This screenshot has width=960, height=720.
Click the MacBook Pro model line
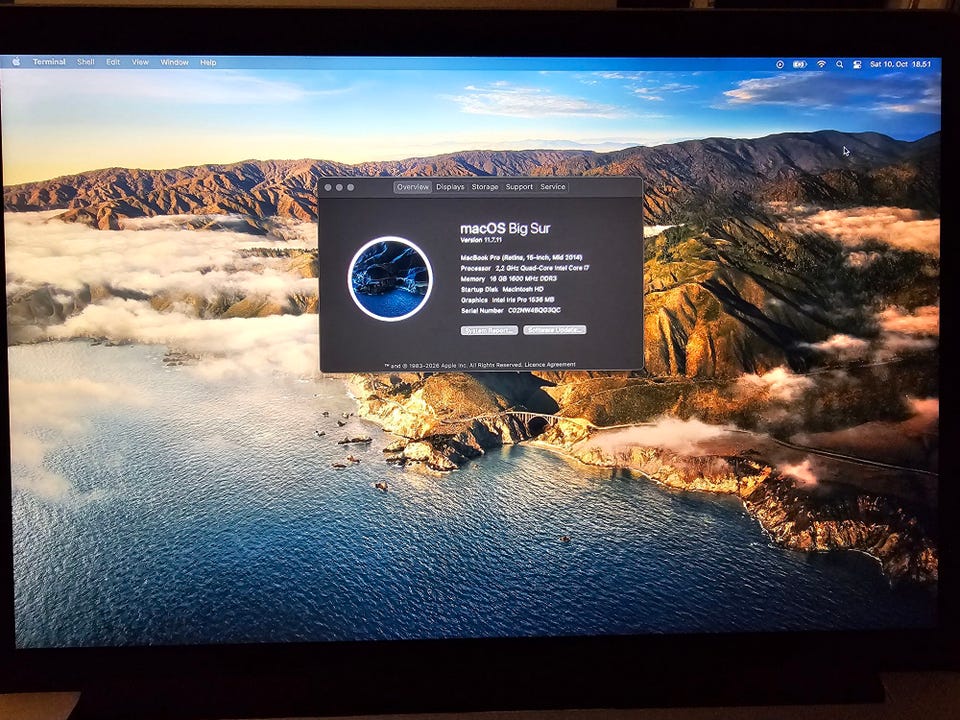pos(521,258)
